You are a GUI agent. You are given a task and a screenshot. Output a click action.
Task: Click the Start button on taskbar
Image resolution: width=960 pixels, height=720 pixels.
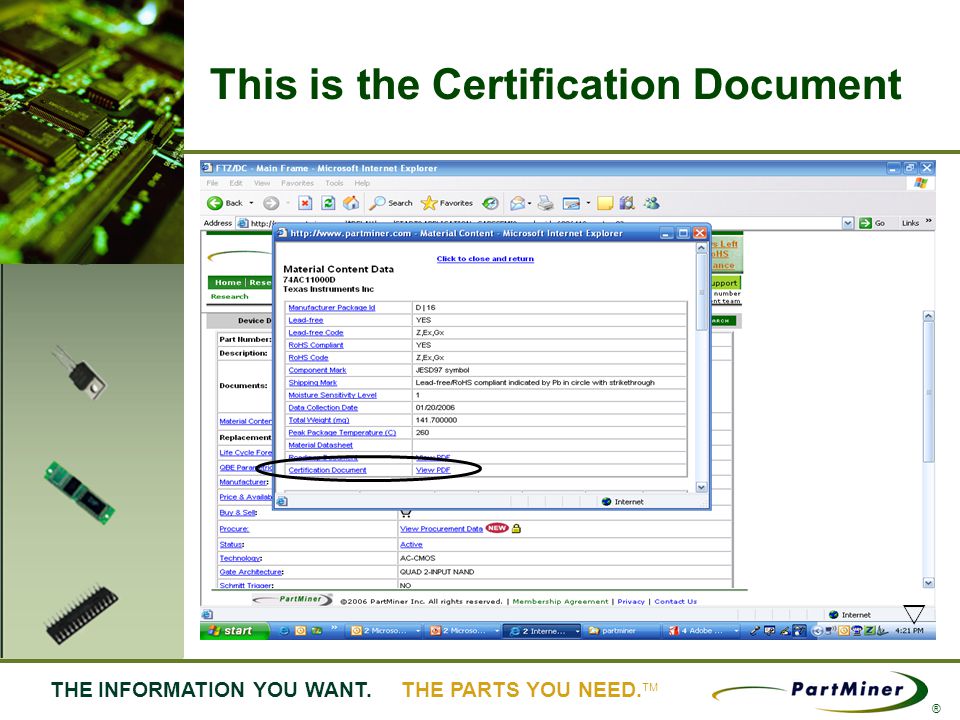(234, 631)
